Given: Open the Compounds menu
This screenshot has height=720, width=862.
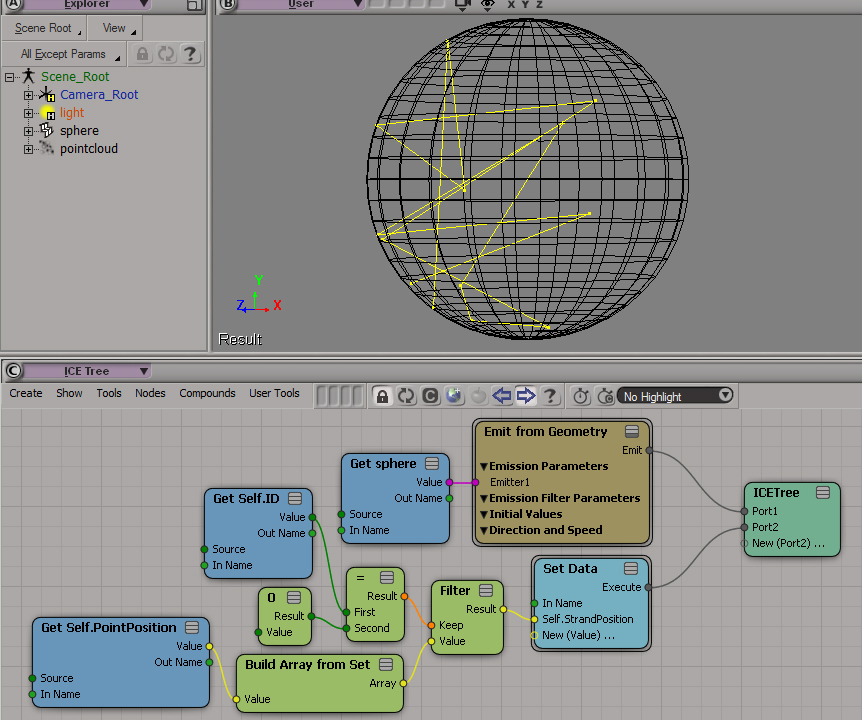Looking at the screenshot, I should pos(207,393).
